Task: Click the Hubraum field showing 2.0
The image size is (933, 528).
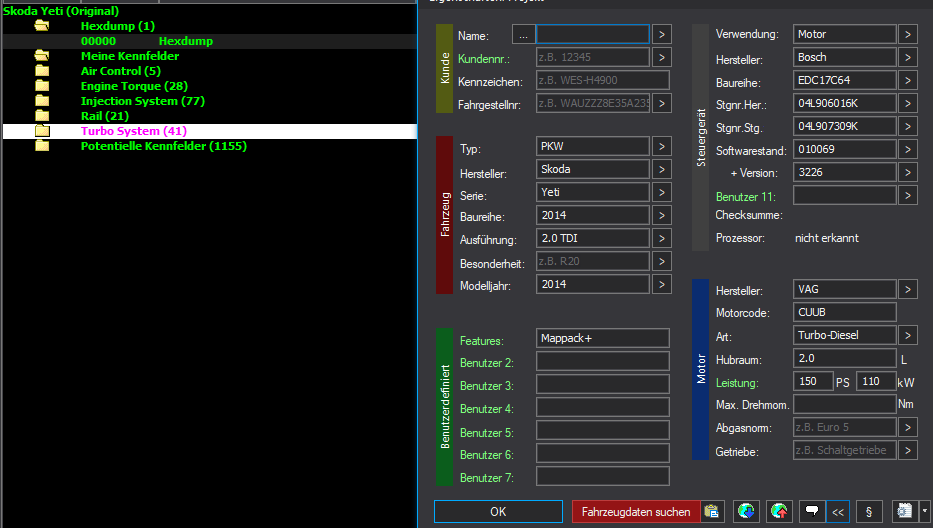Action: click(x=844, y=358)
